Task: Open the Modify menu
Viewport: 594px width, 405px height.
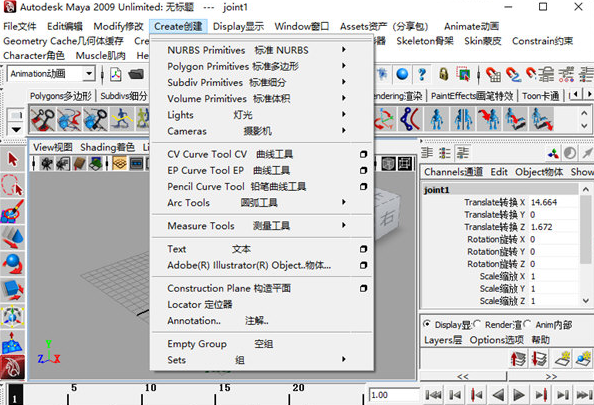Action: pos(119,26)
